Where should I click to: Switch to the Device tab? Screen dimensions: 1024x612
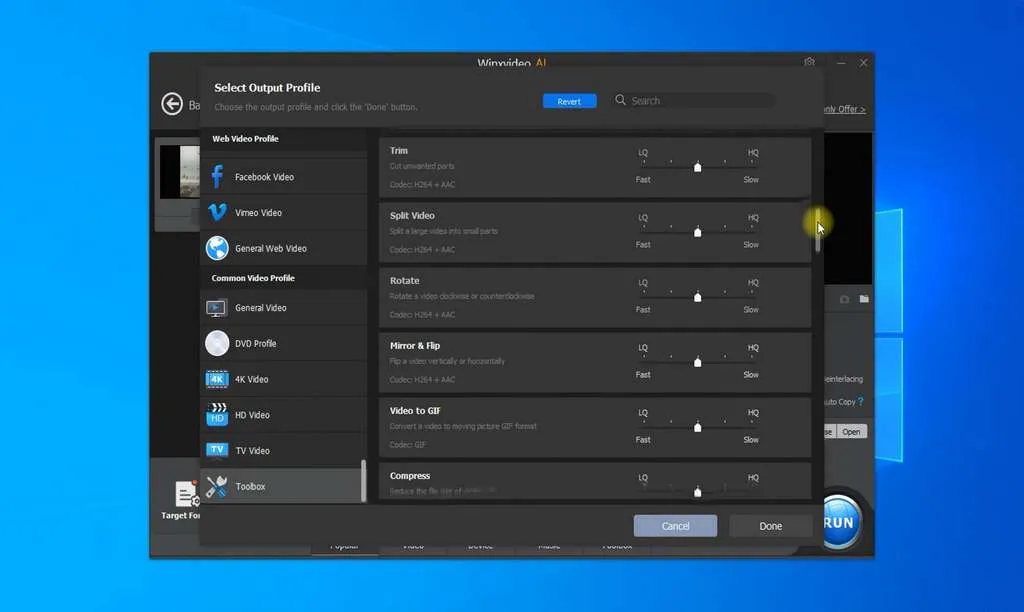(480, 546)
